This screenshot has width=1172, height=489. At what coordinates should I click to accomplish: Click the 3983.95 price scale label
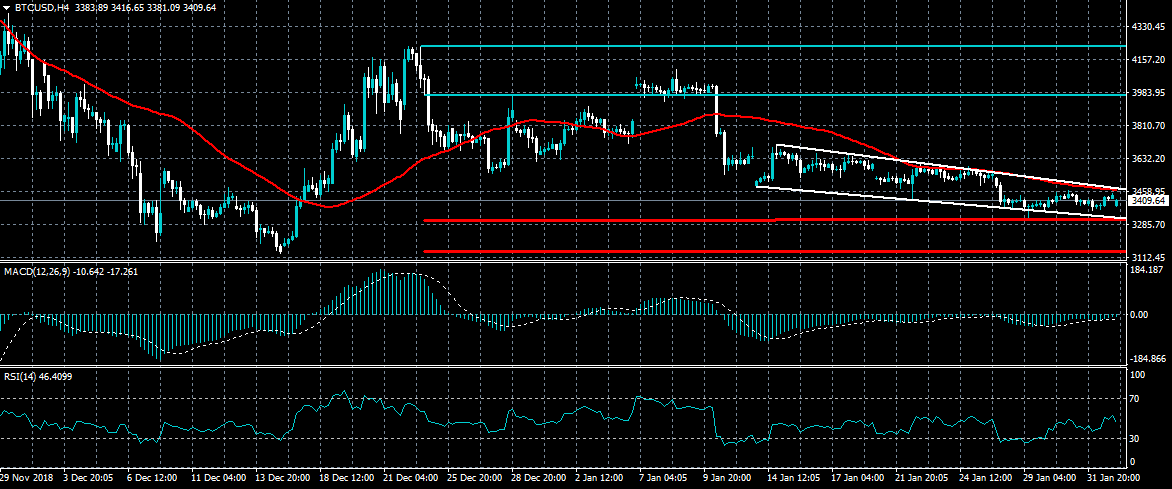tap(1149, 93)
